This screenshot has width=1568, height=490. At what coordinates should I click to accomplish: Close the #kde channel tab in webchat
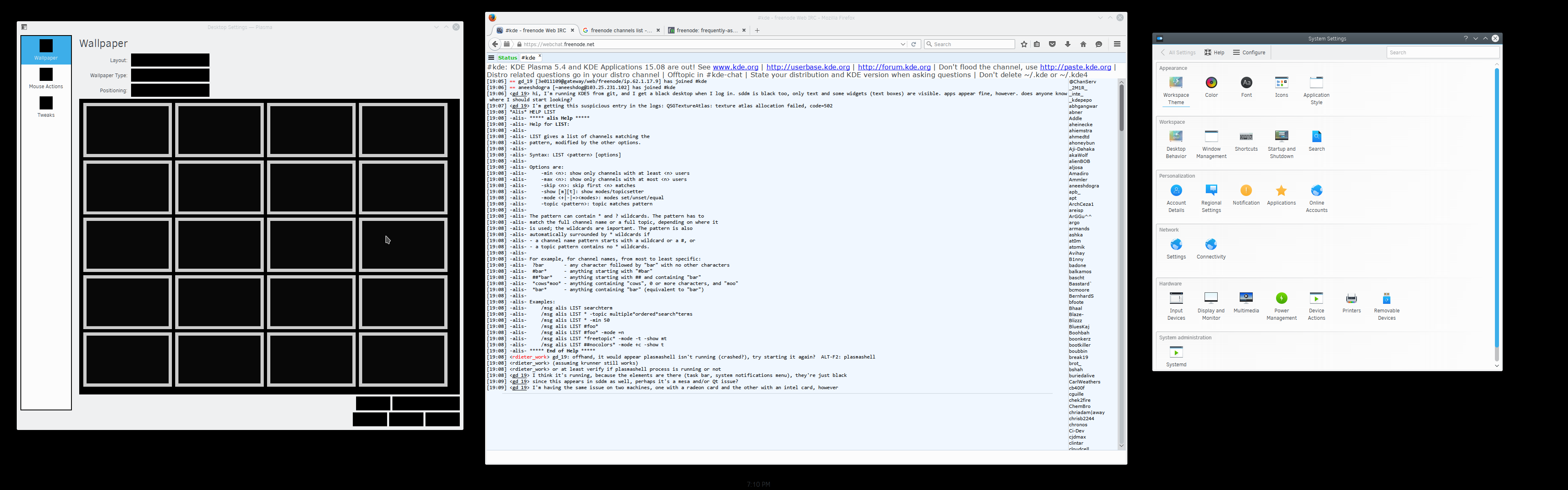539,56
